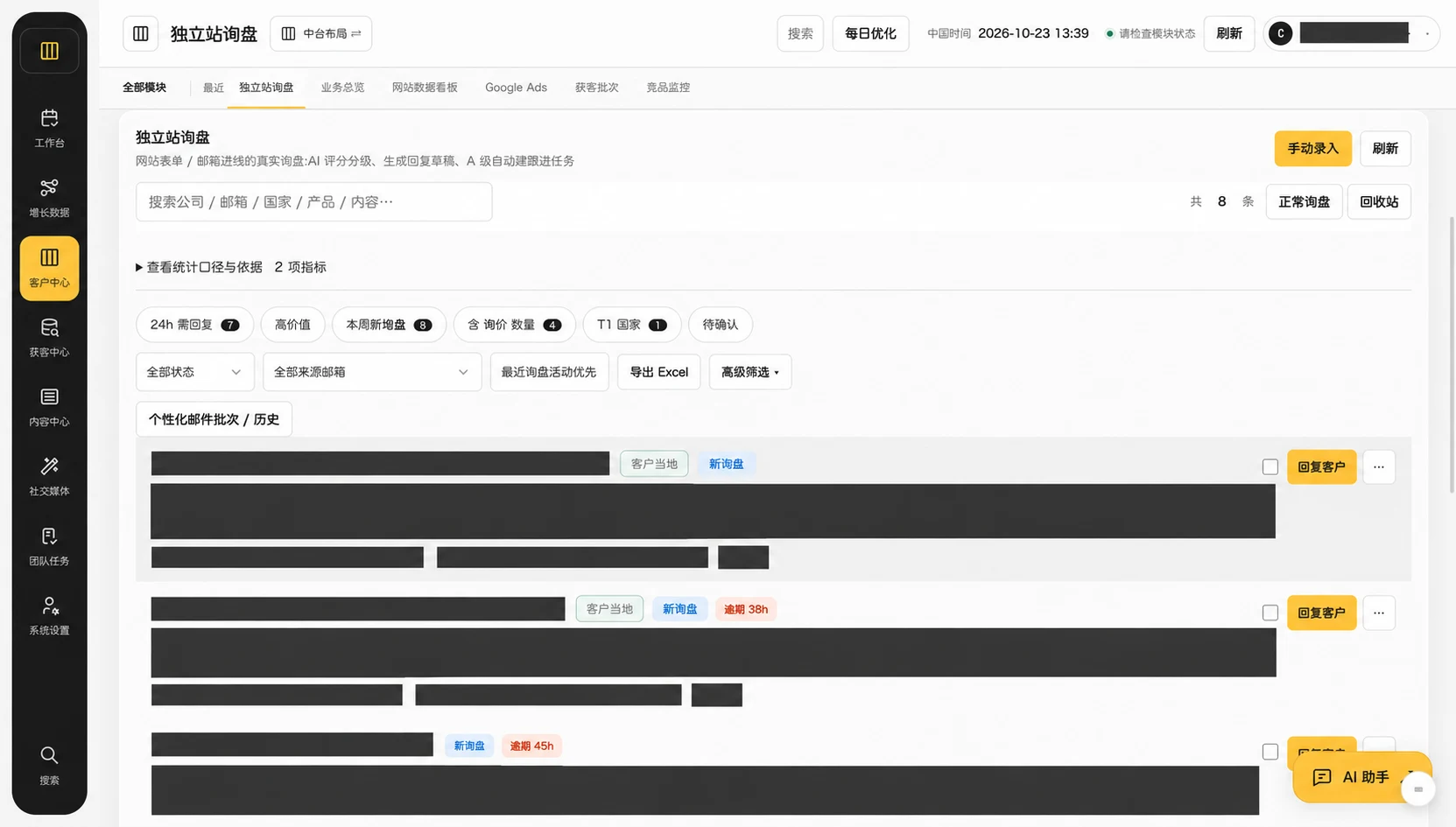Click the page vertical scrollbar
1456x827 pixels.
click(1452, 354)
